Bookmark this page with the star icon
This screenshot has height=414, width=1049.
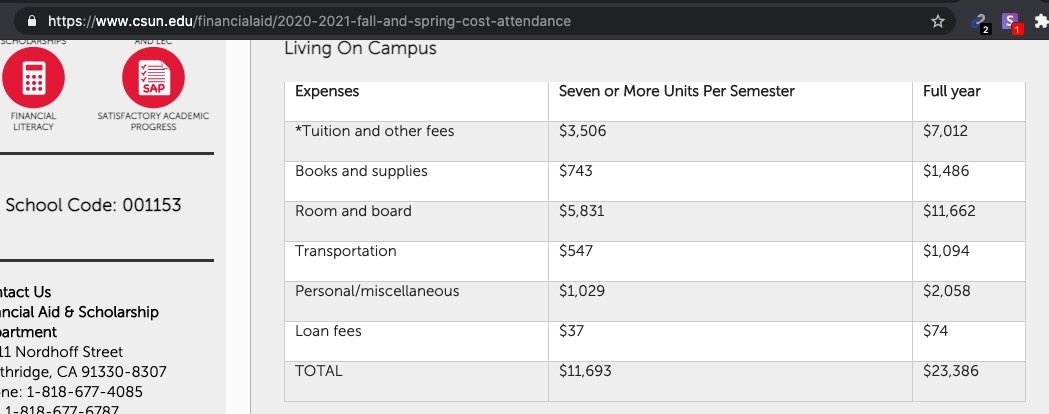(x=937, y=20)
